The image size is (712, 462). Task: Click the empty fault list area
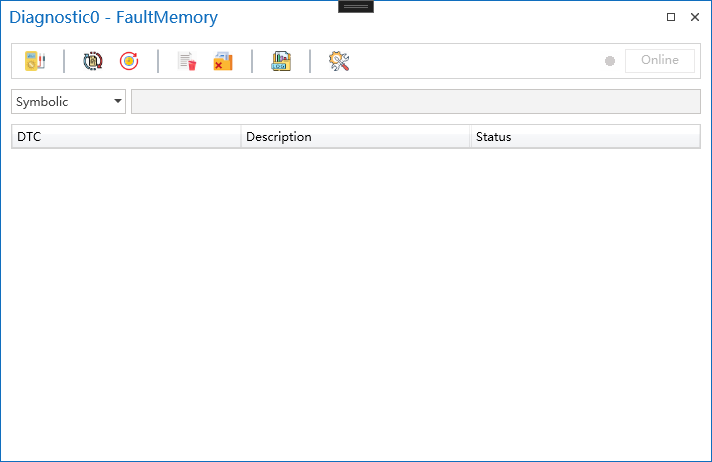(x=355, y=300)
